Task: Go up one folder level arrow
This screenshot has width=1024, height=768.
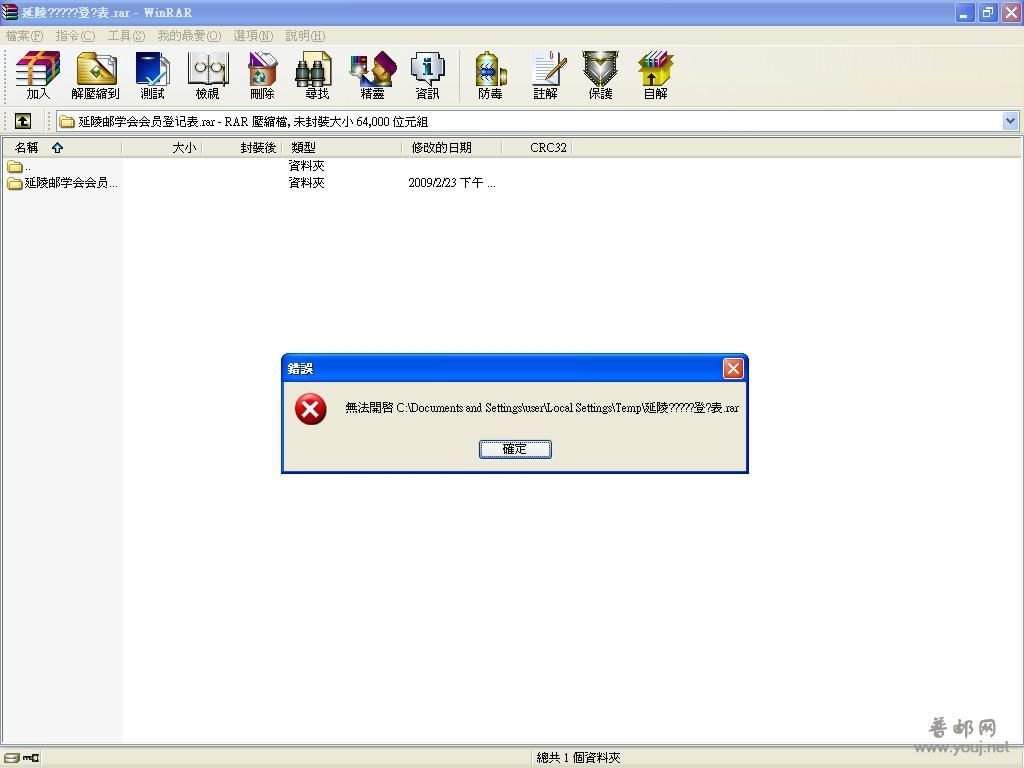Action: (x=23, y=121)
